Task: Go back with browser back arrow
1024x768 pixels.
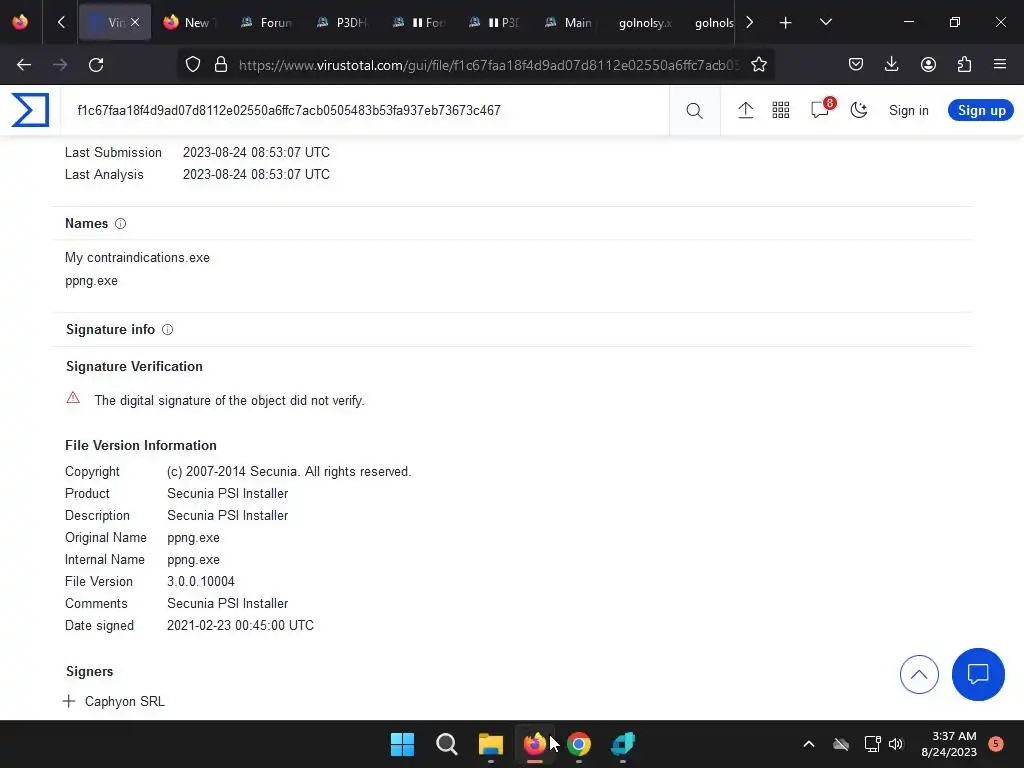Action: pyautogui.click(x=24, y=65)
